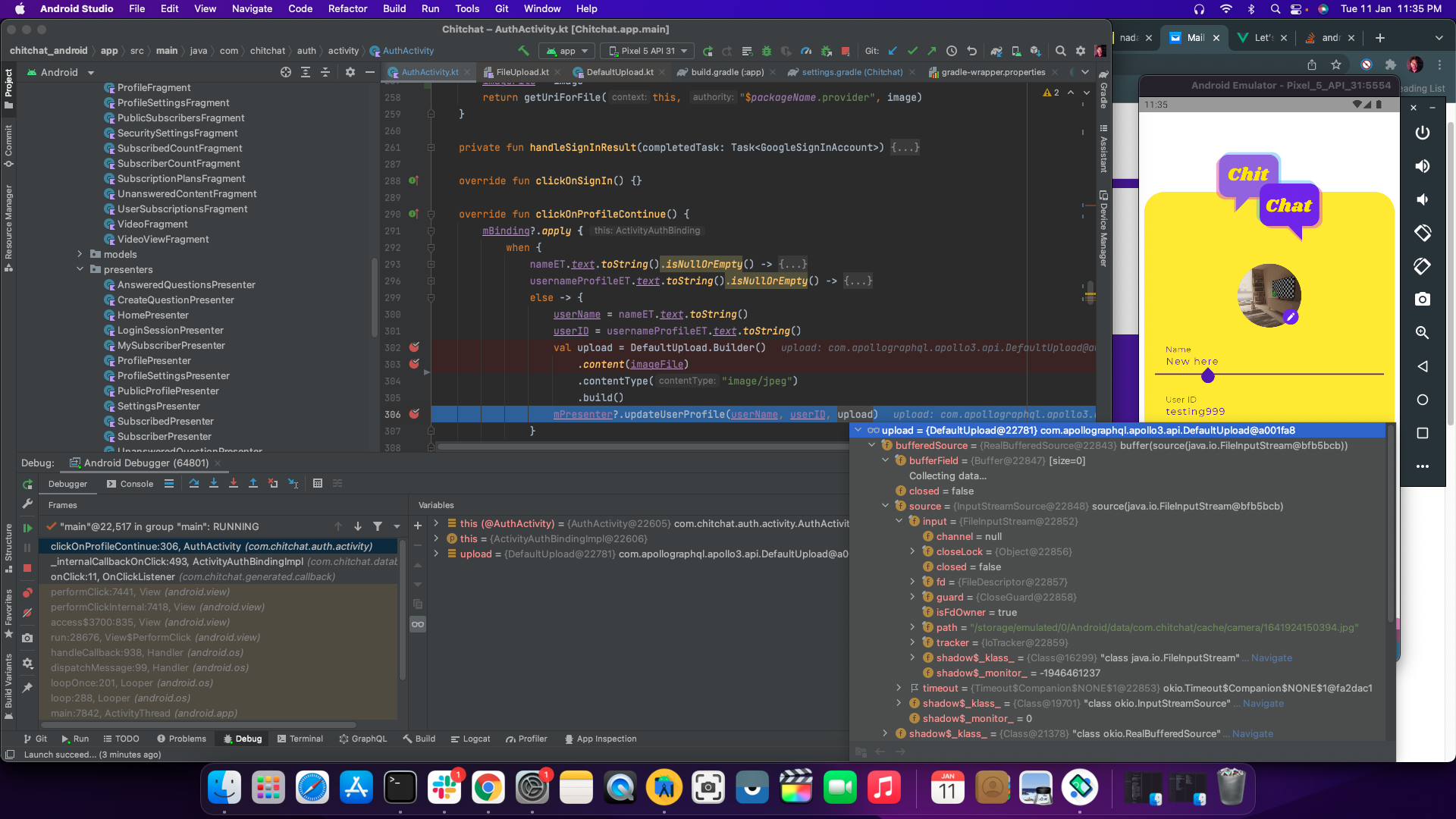Mute breakpoints in the debugger toolbar
This screenshot has width=1456, height=819.
click(x=28, y=613)
